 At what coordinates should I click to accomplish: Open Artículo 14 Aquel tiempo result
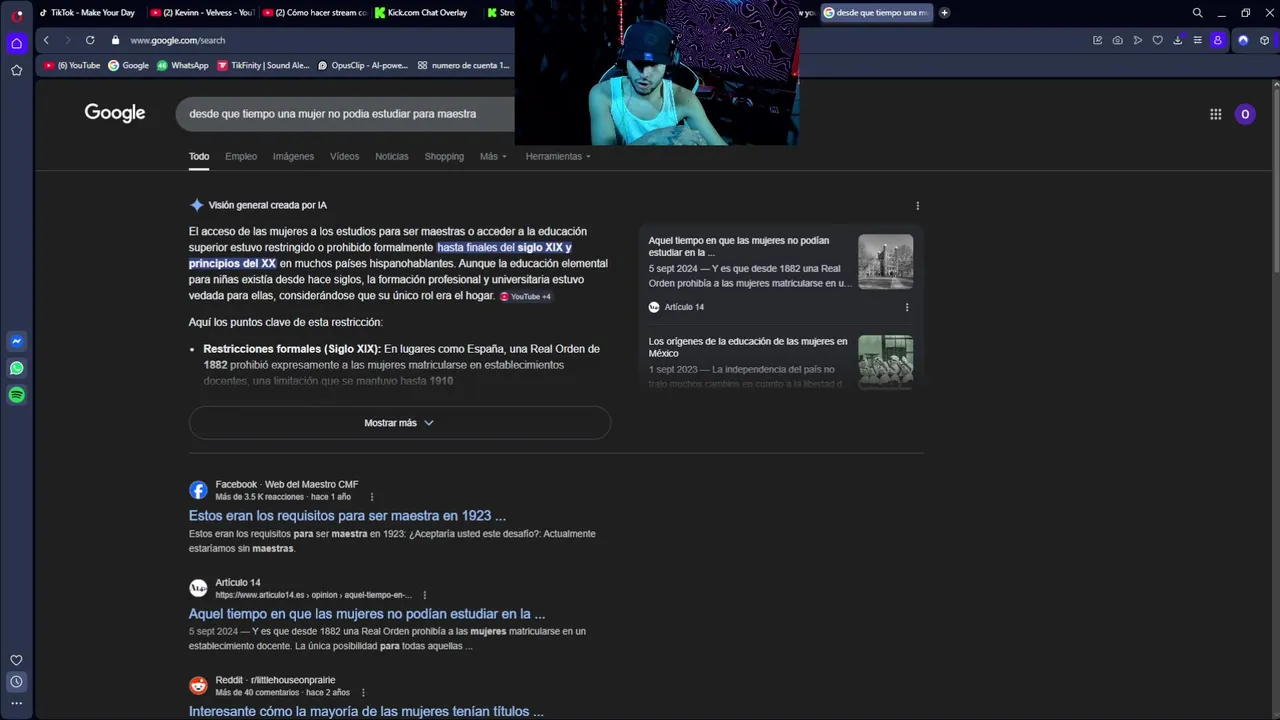point(367,614)
